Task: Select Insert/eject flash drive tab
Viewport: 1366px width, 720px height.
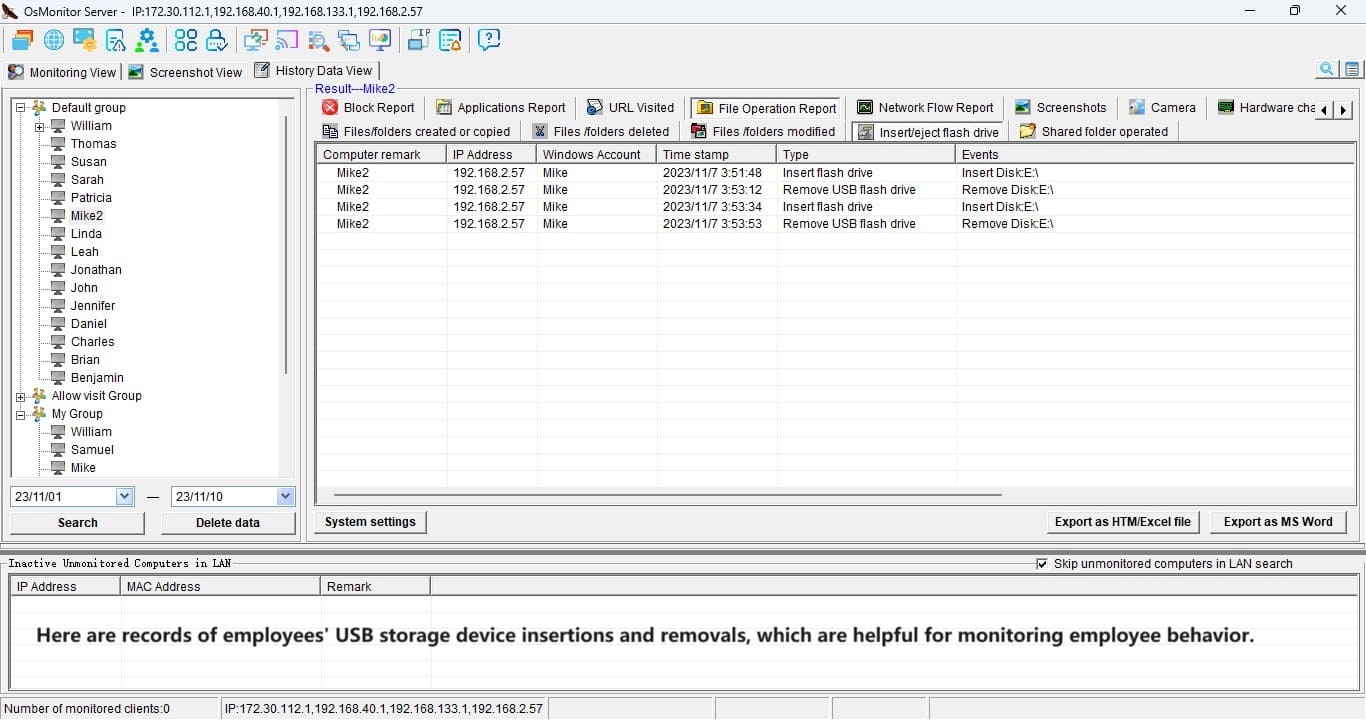Action: pyautogui.click(x=929, y=132)
